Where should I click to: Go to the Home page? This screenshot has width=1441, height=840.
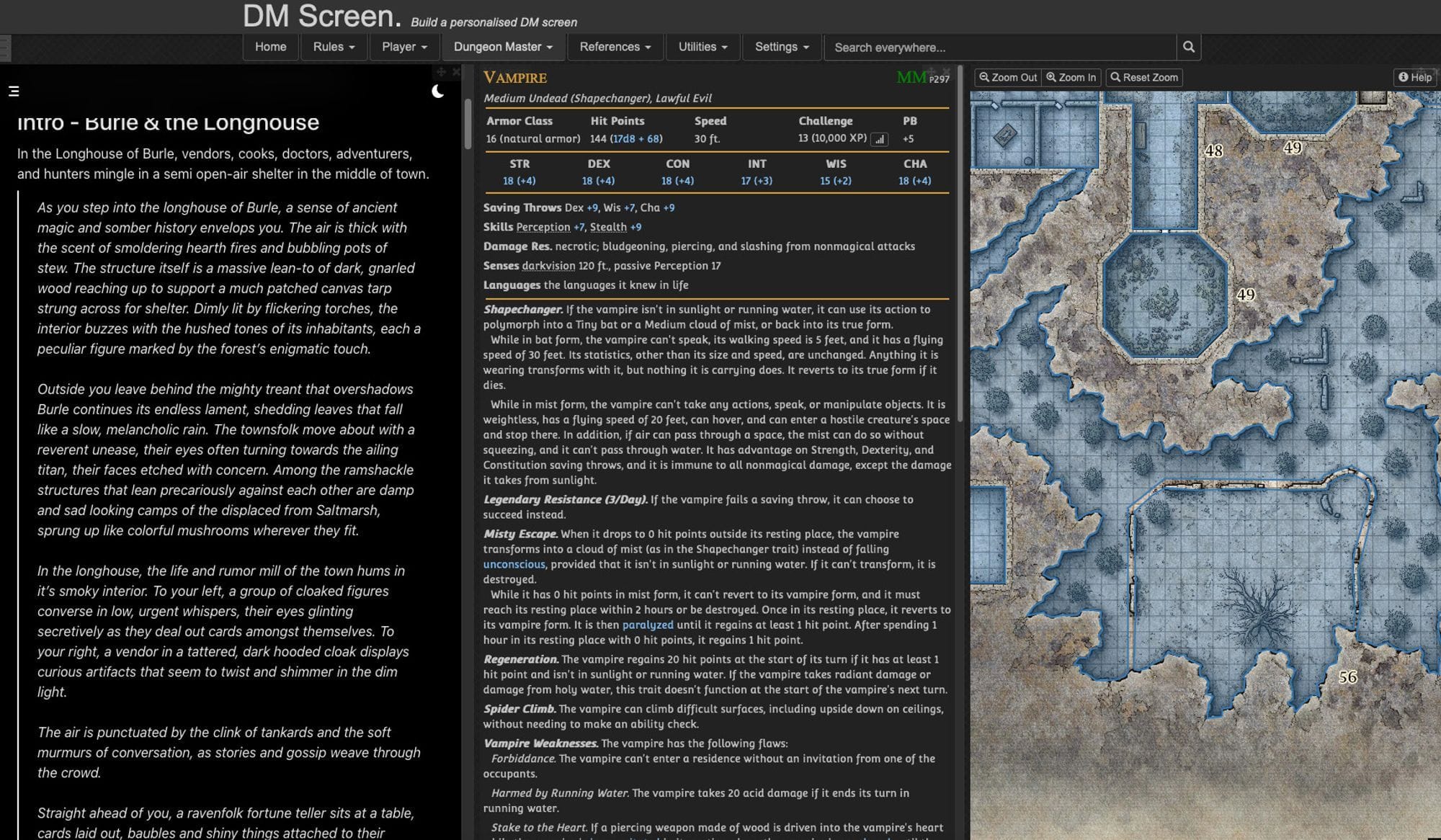(270, 47)
